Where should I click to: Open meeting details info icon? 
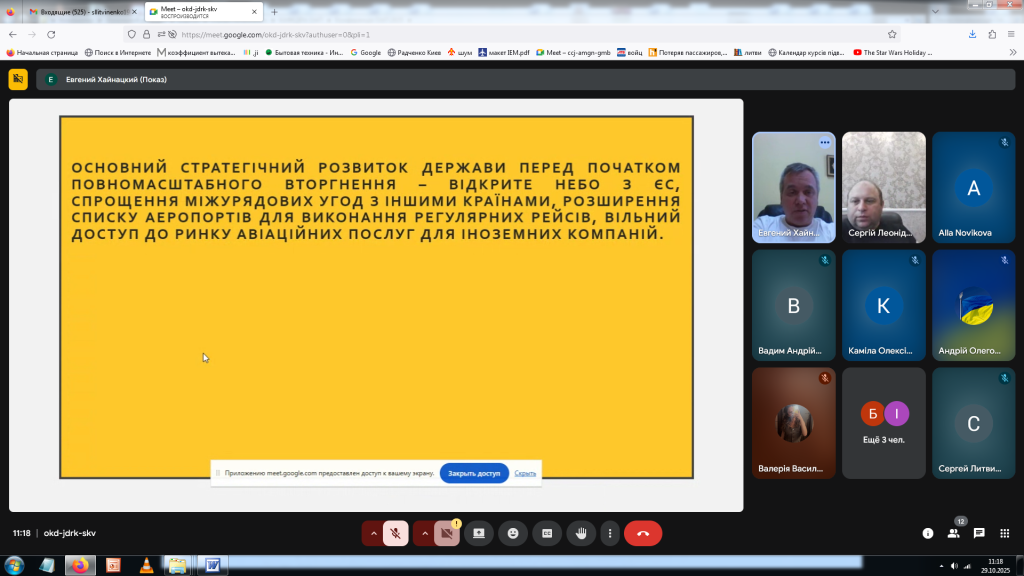coord(927,533)
